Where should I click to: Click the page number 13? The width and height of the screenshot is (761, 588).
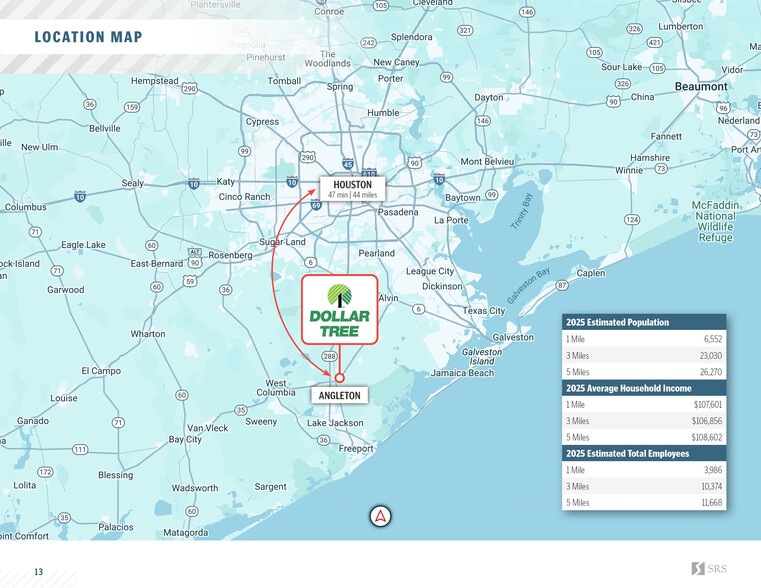38,572
